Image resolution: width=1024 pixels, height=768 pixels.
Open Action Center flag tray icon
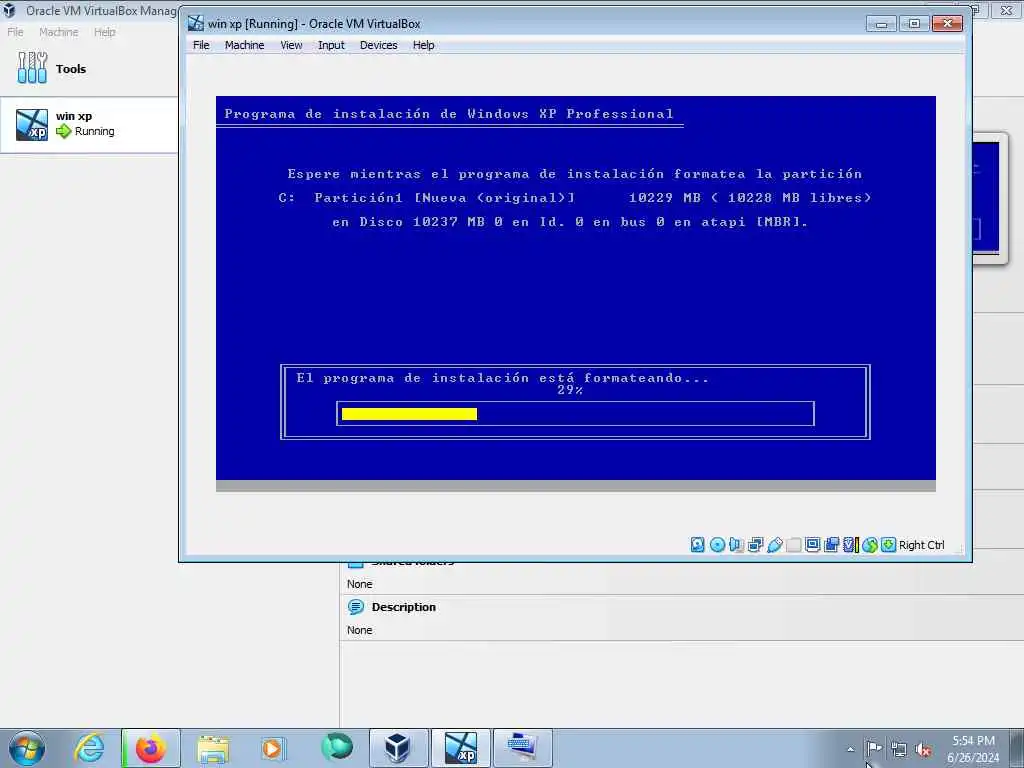coord(873,748)
